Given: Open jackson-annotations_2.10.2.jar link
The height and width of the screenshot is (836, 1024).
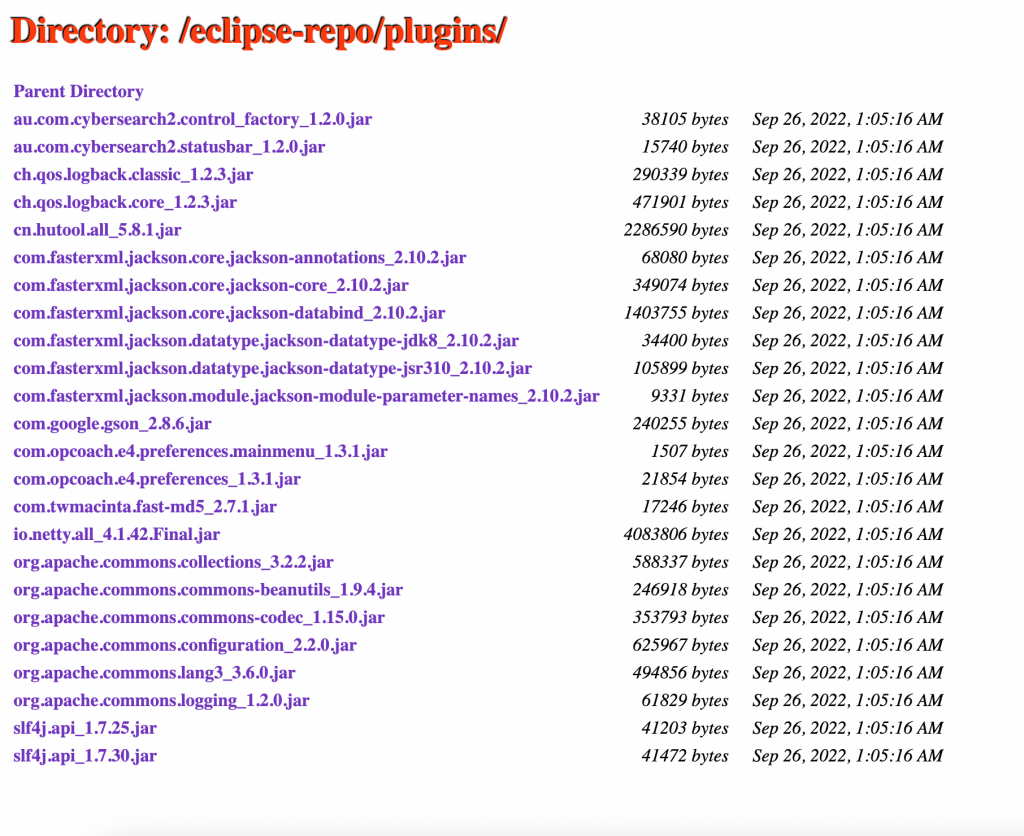Looking at the screenshot, I should 240,258.
